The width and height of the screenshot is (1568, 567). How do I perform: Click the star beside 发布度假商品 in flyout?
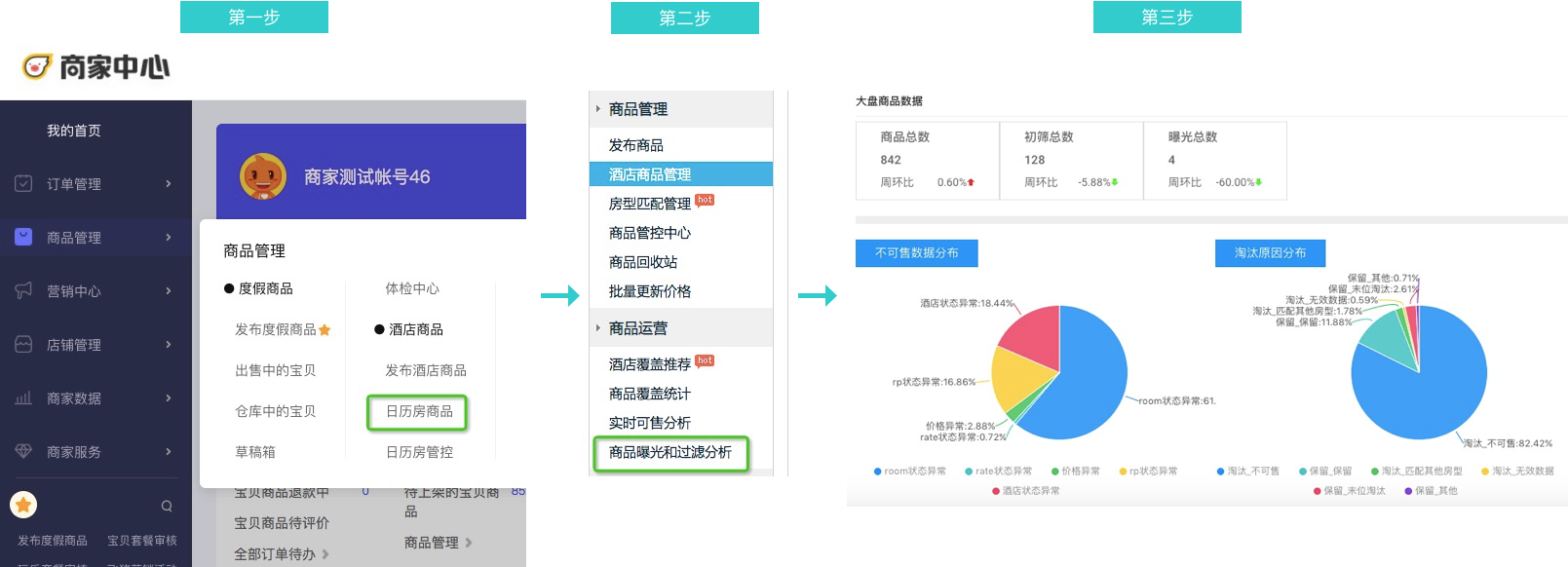click(x=325, y=329)
